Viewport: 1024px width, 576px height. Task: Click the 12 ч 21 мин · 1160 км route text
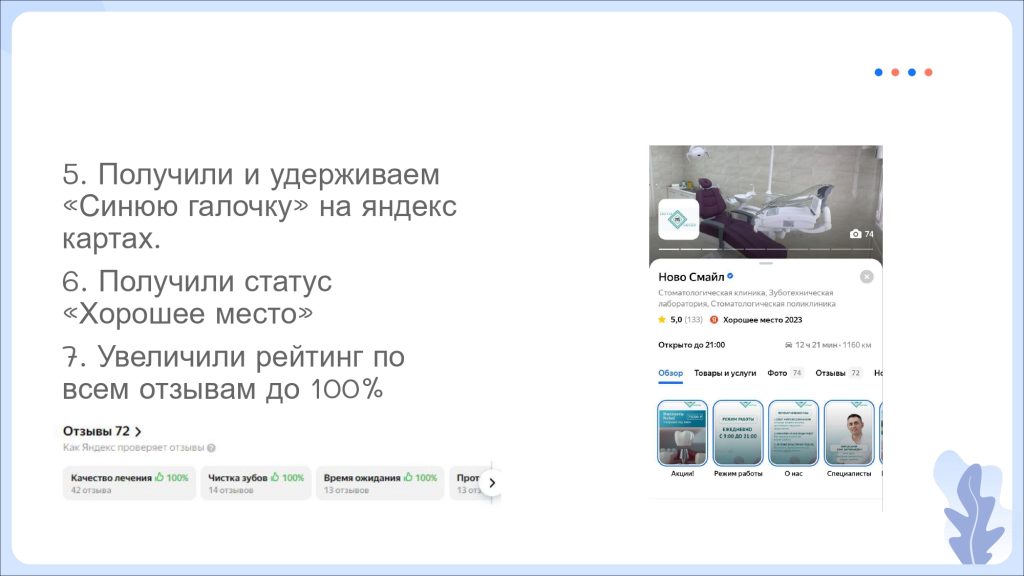833,345
